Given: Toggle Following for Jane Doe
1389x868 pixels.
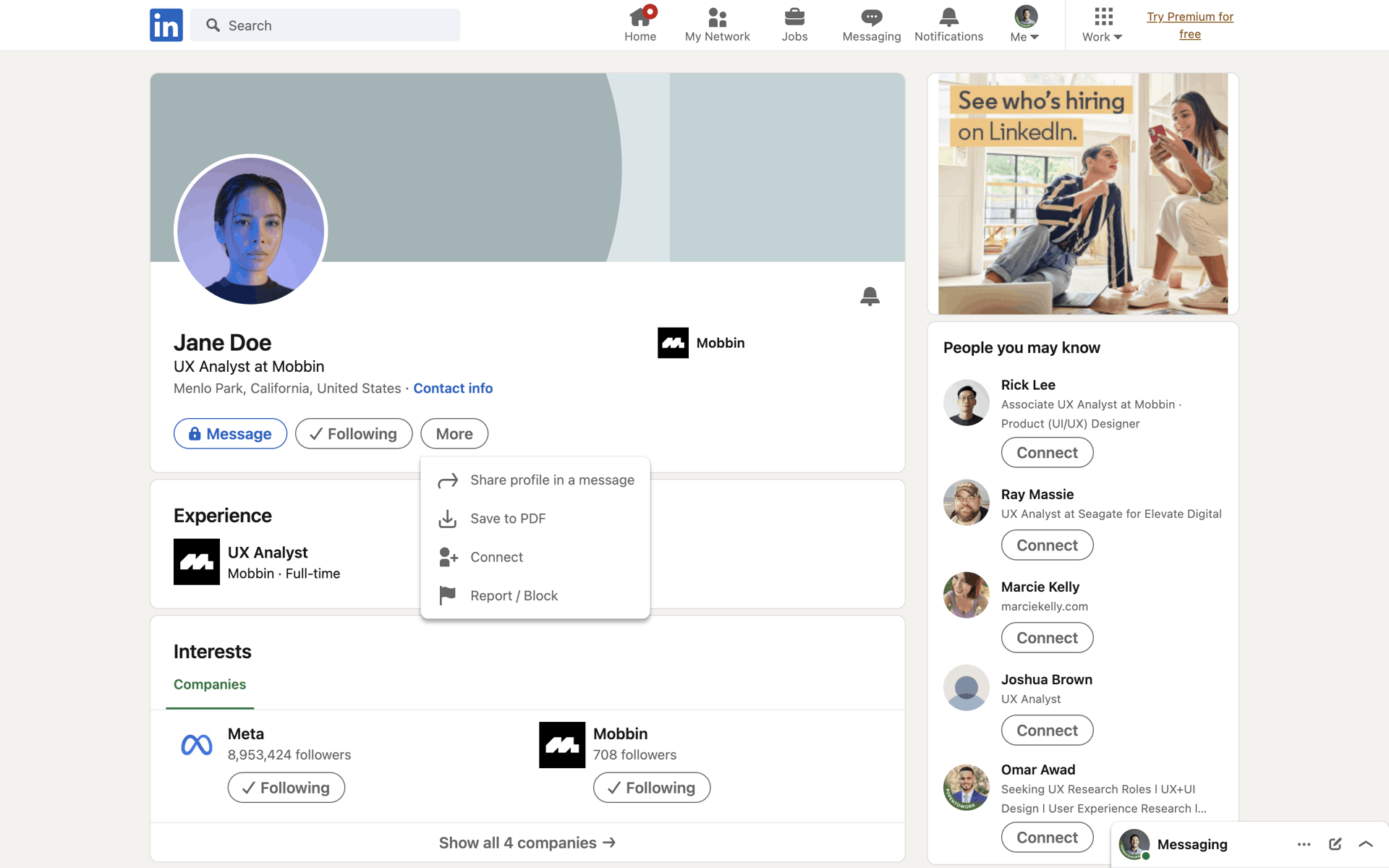Looking at the screenshot, I should [x=354, y=434].
